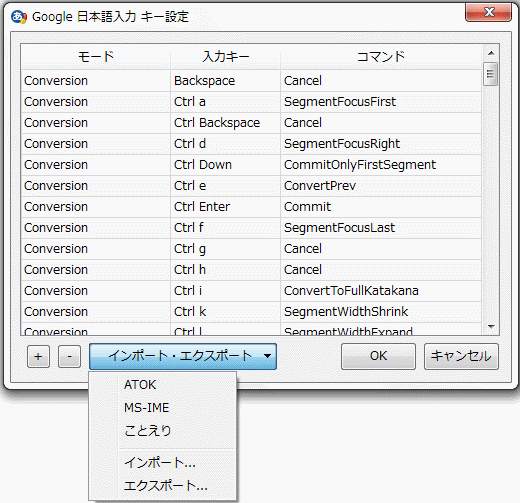
Task: Sort by モード column header
Action: 96,57
